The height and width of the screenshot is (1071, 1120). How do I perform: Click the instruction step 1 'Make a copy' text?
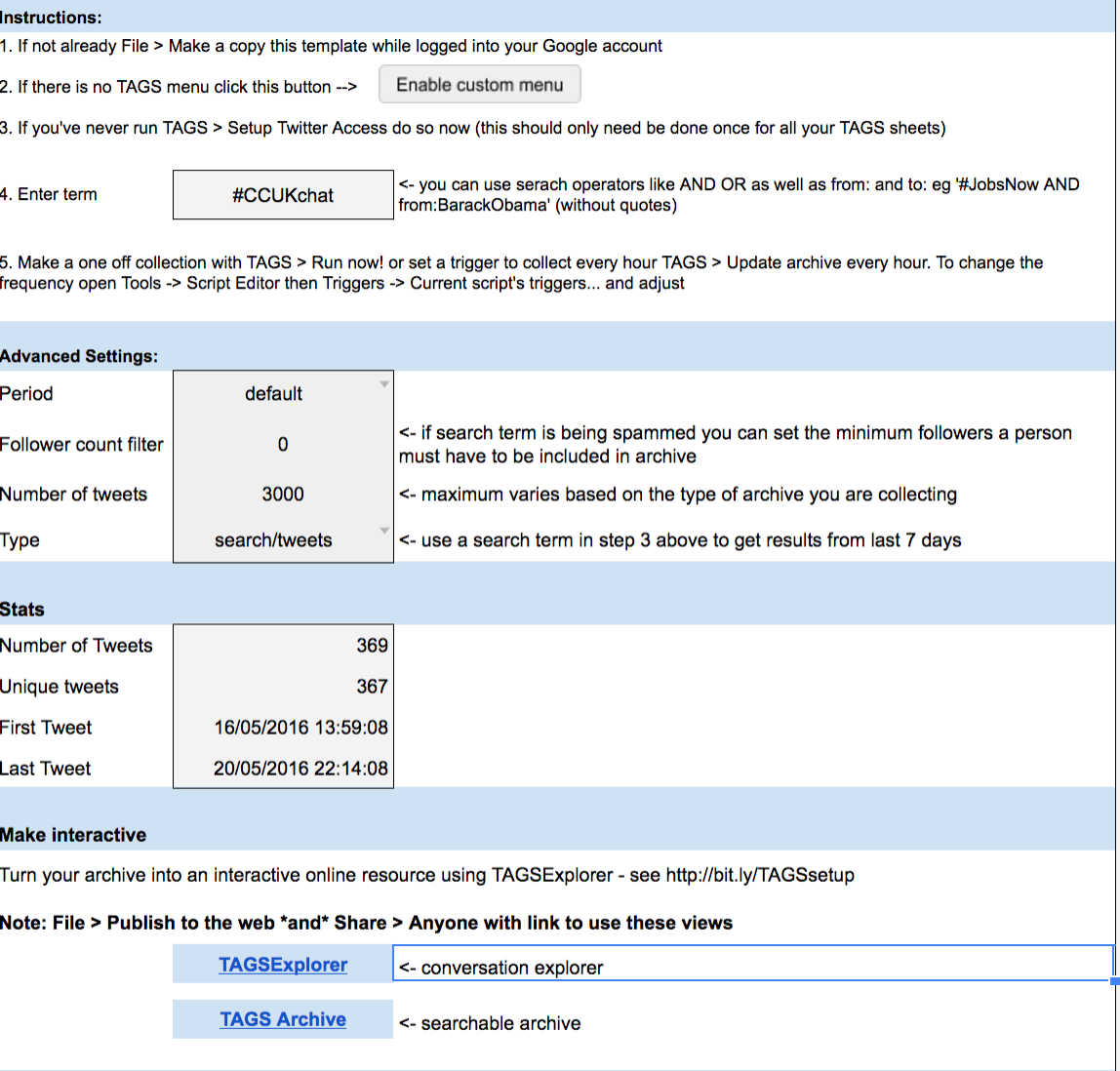point(331,46)
